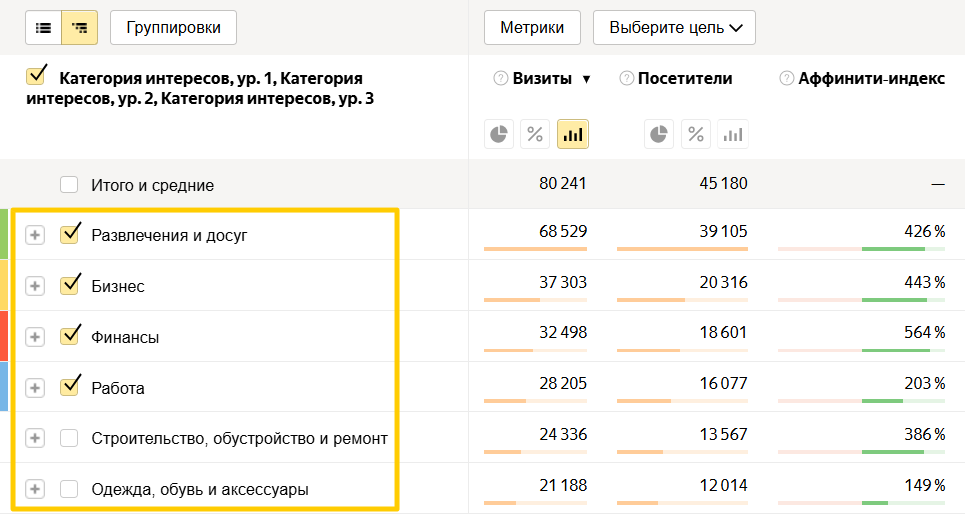Select tree list view icon

[80, 28]
